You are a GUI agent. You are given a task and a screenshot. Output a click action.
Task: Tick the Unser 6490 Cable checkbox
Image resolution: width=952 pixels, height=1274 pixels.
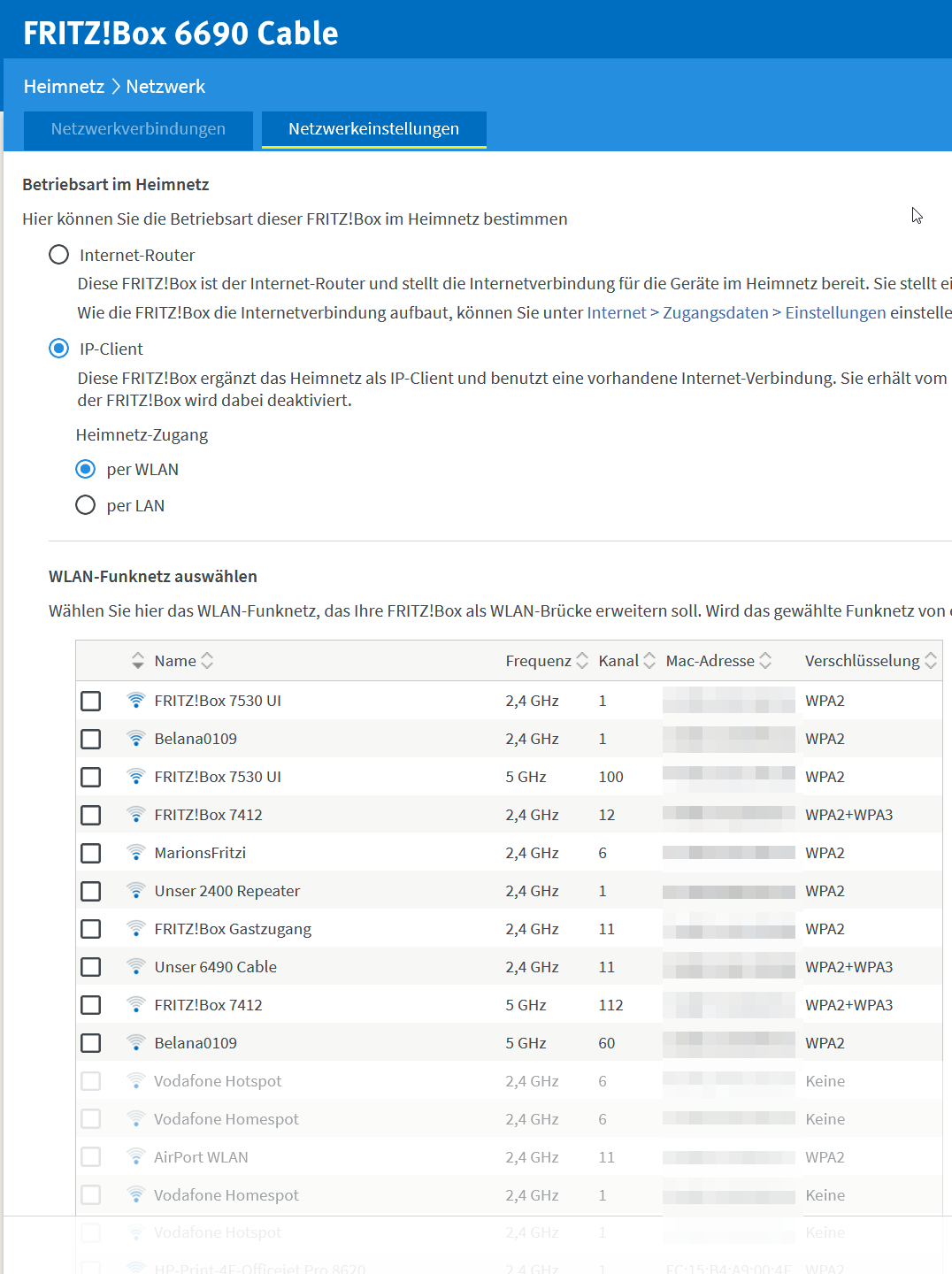(x=91, y=967)
